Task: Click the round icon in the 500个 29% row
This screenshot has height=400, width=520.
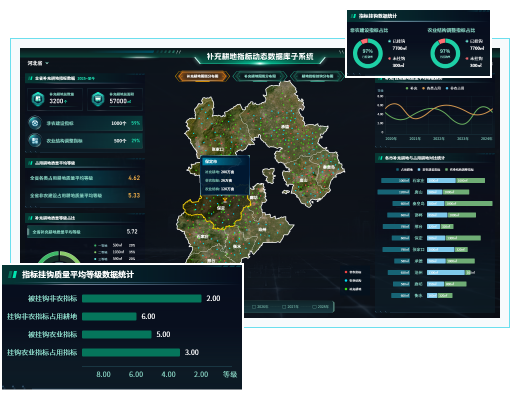Action: (35, 140)
